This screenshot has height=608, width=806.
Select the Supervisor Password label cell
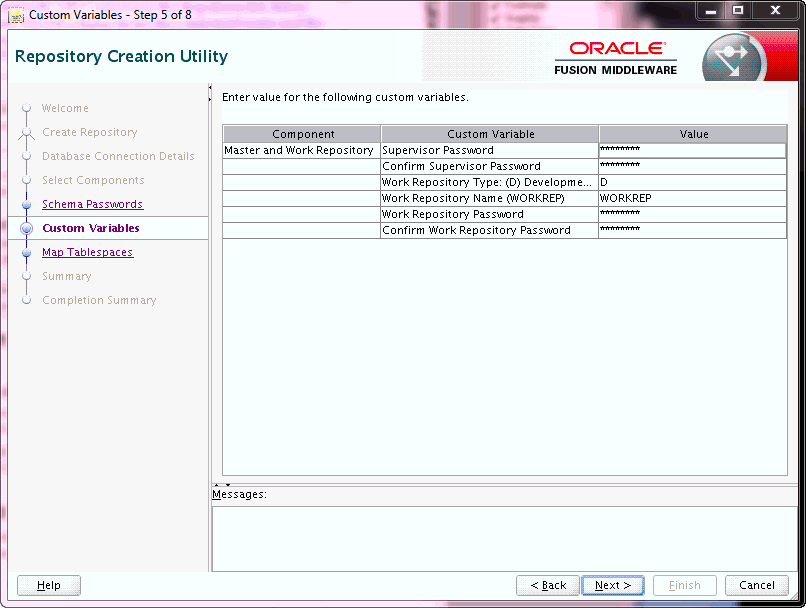[490, 150]
